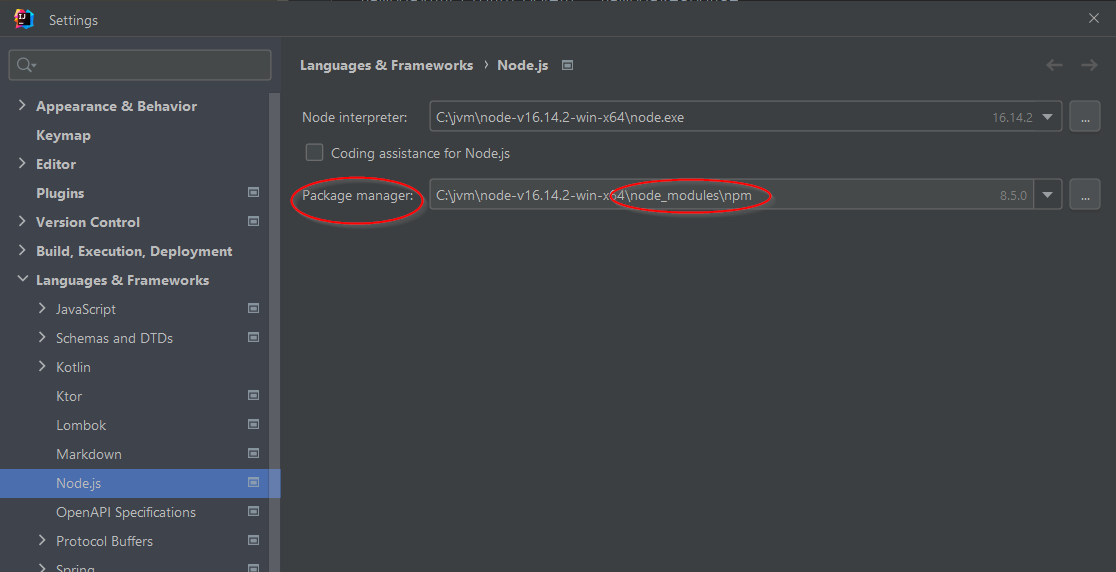Click the project-level icon beside Version Control

coord(253,221)
